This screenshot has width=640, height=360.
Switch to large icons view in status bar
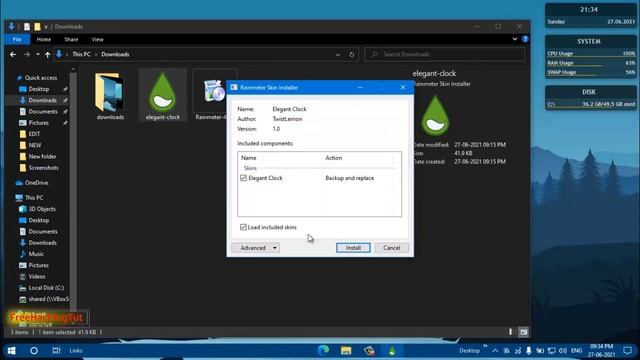coord(523,332)
